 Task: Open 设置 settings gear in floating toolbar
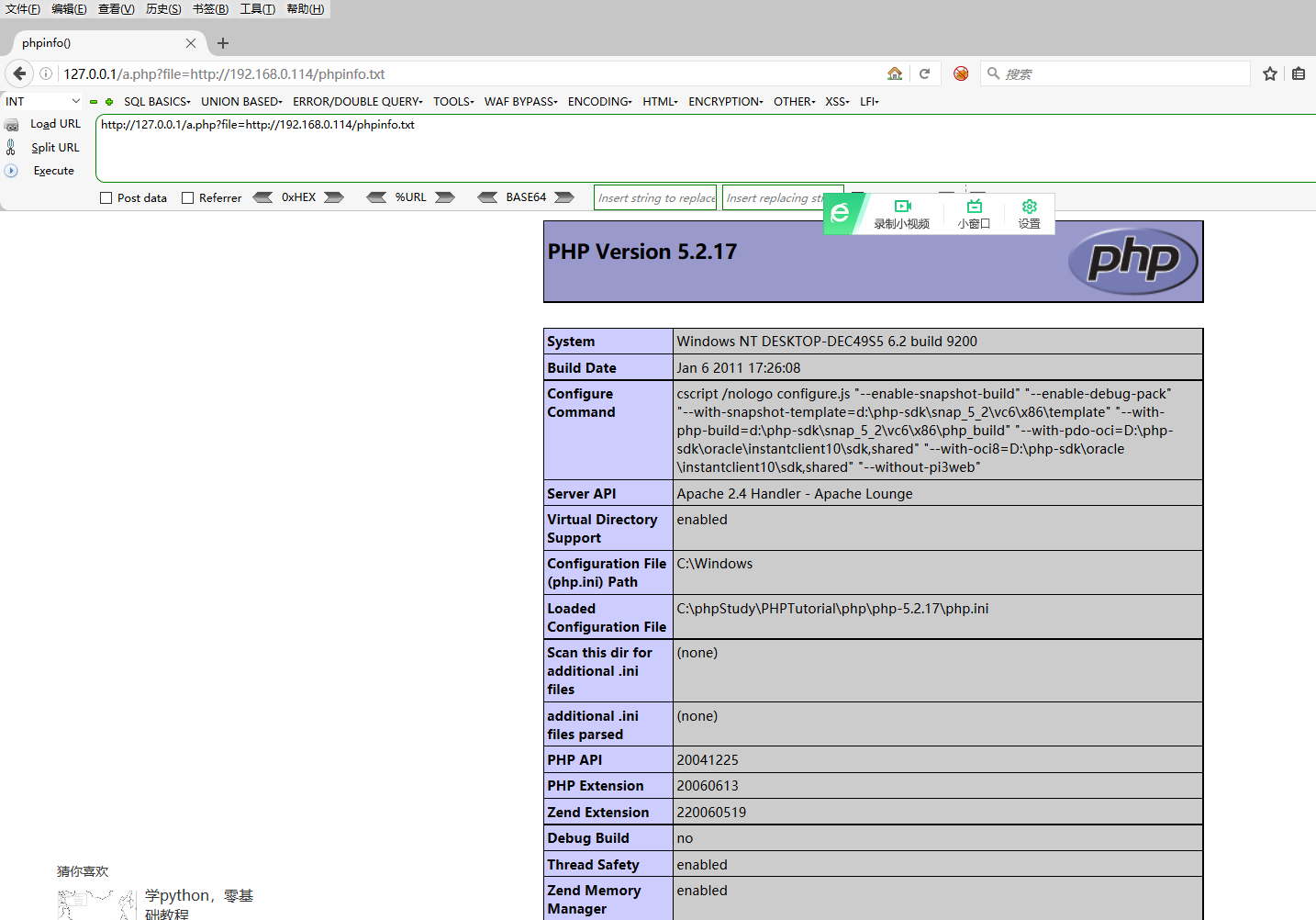point(1030,207)
